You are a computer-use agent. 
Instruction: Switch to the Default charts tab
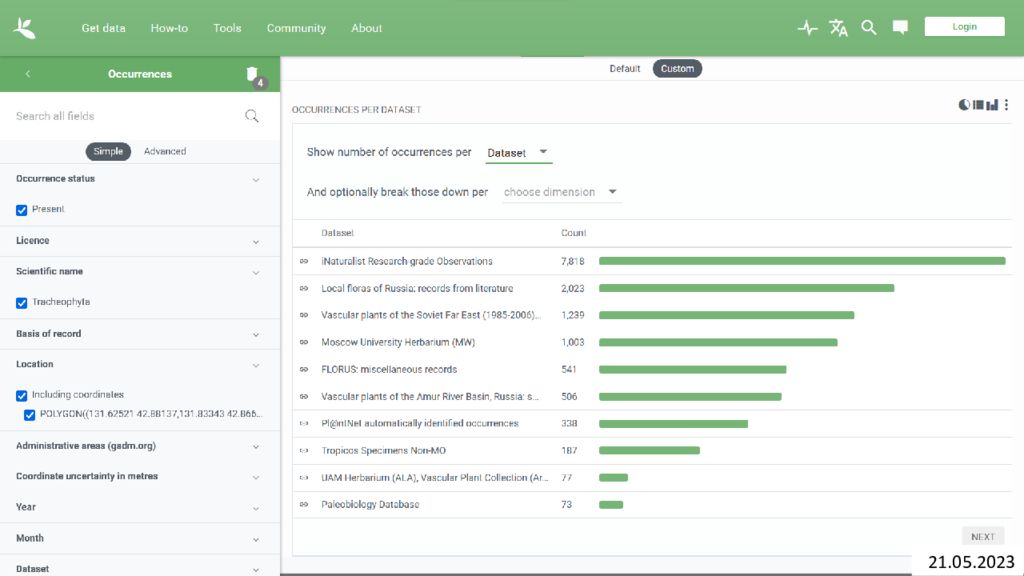(624, 69)
